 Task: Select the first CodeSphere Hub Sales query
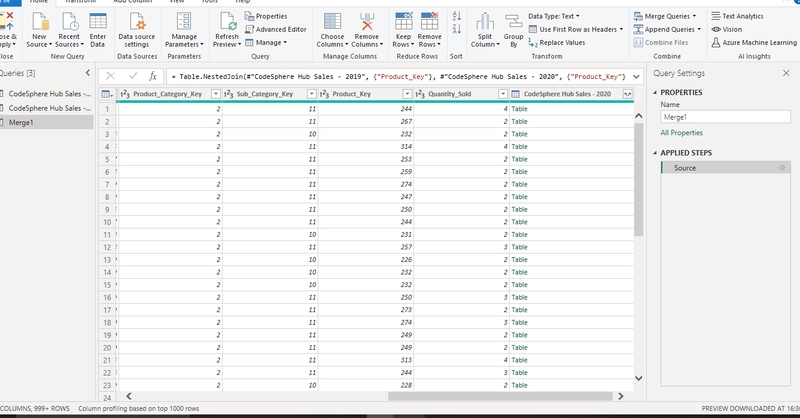pos(46,94)
